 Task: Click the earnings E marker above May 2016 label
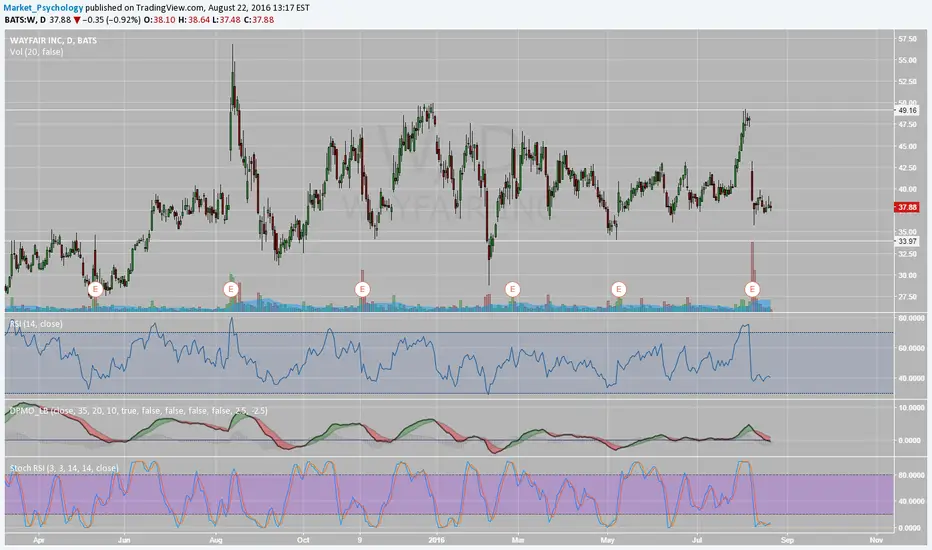pyautogui.click(x=619, y=290)
